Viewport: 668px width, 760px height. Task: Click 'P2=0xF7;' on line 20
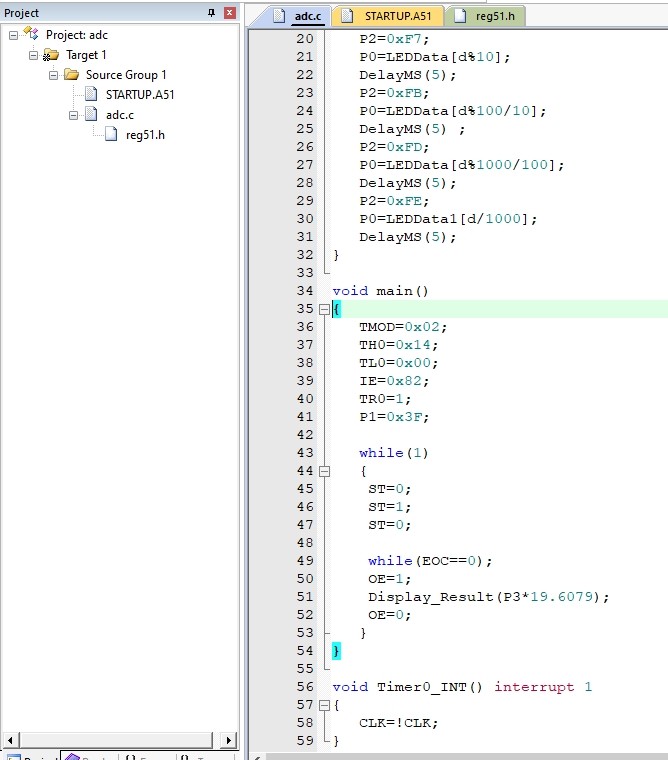(394, 39)
